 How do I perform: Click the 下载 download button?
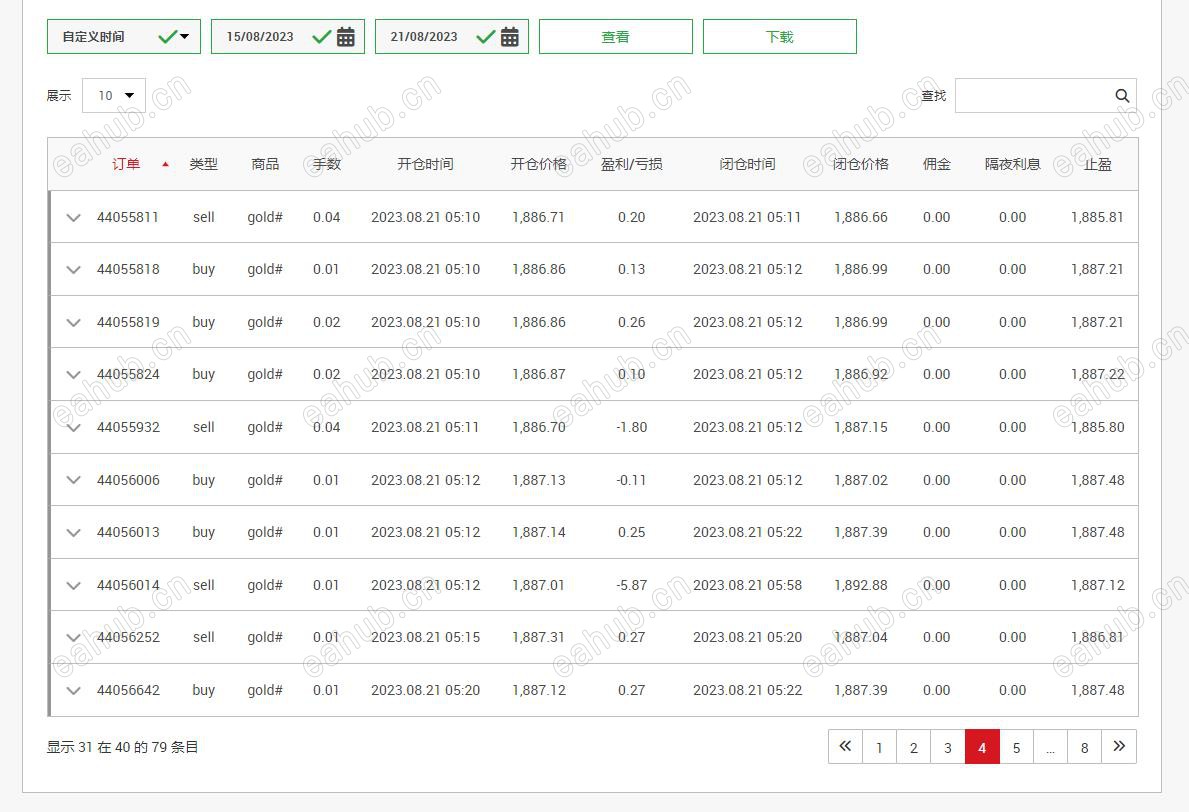[x=780, y=36]
